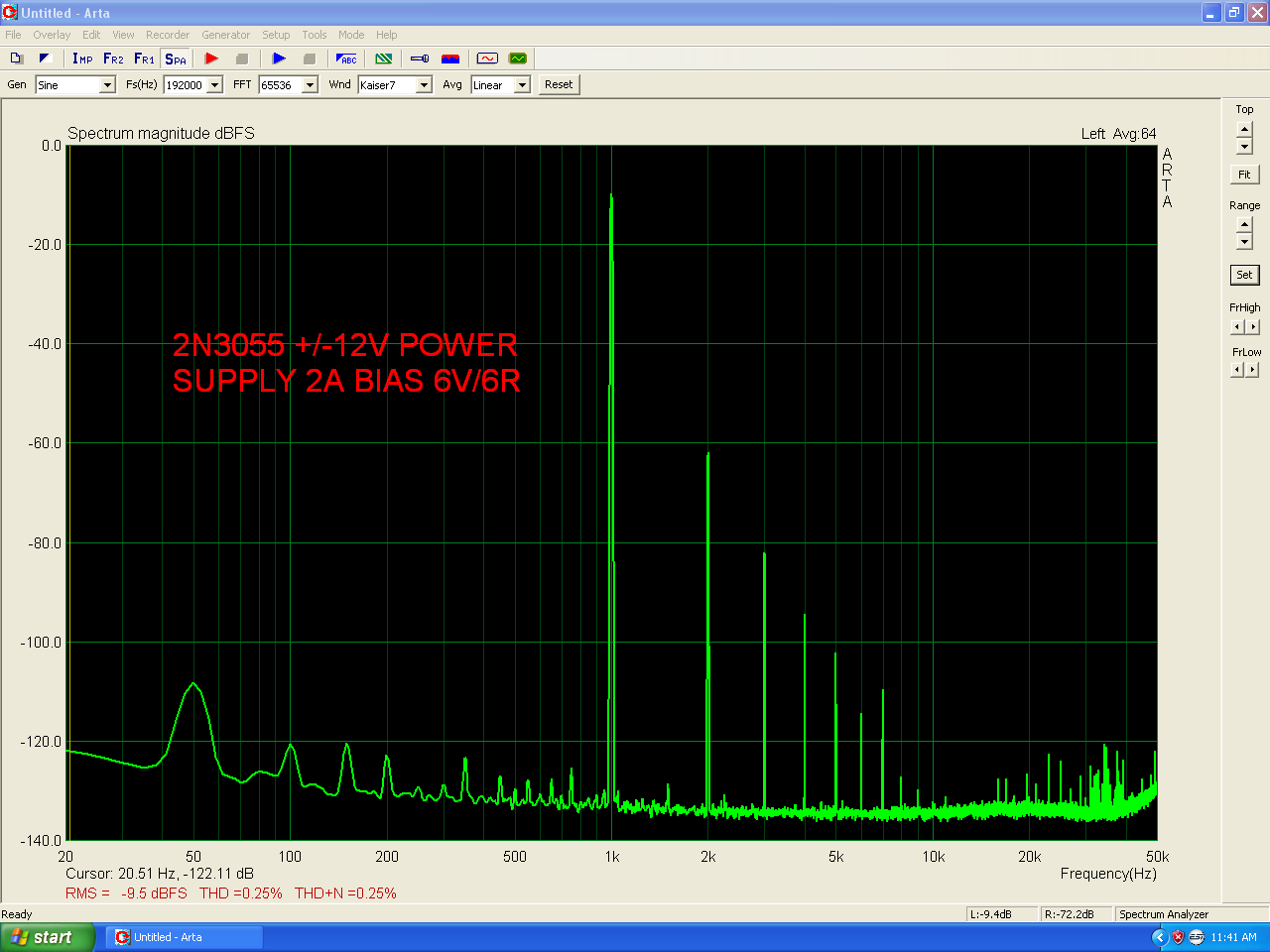Open the View menu
Viewport: 1270px width, 952px height.
click(123, 35)
